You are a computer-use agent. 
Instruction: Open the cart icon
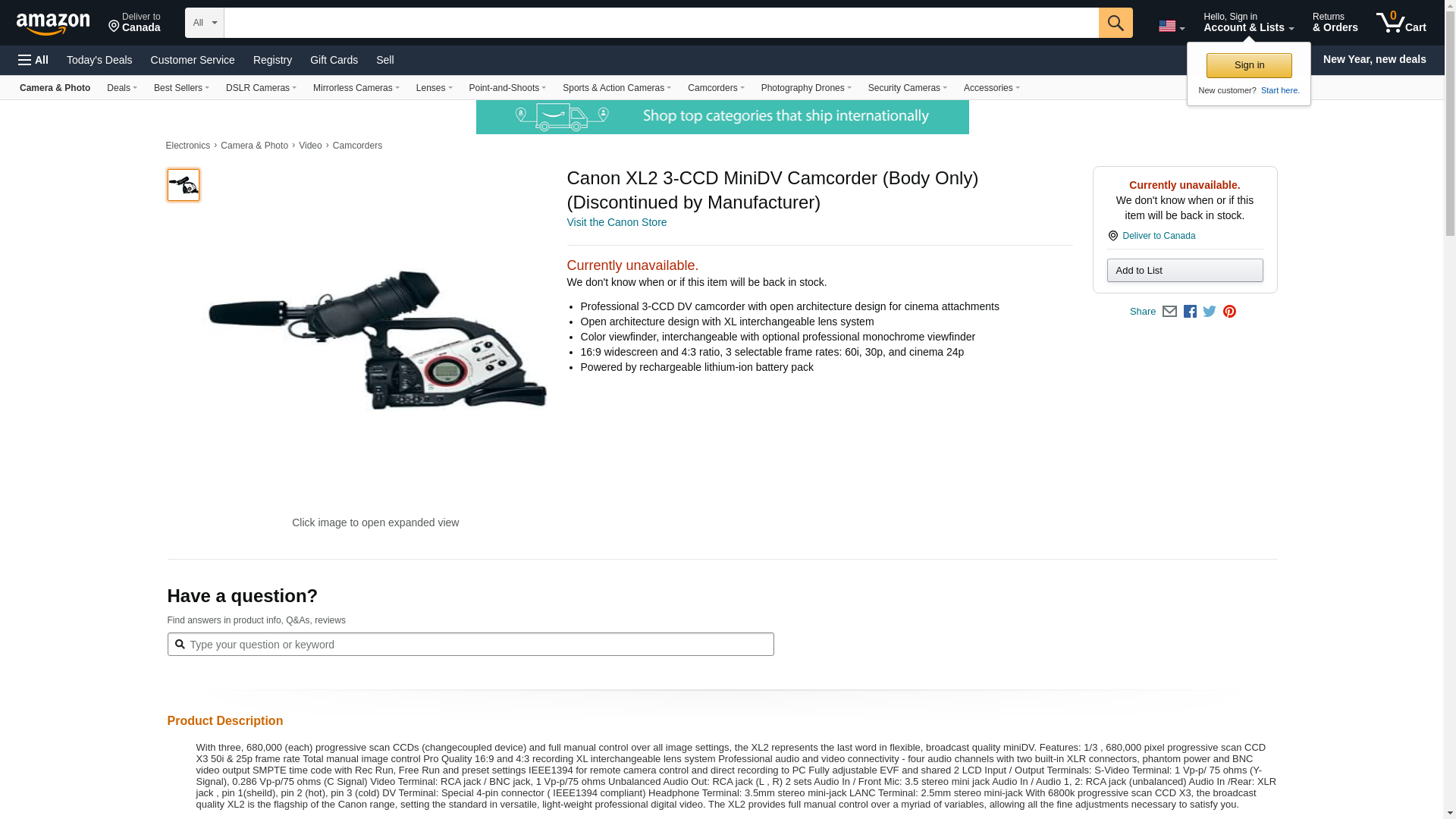click(x=1401, y=23)
